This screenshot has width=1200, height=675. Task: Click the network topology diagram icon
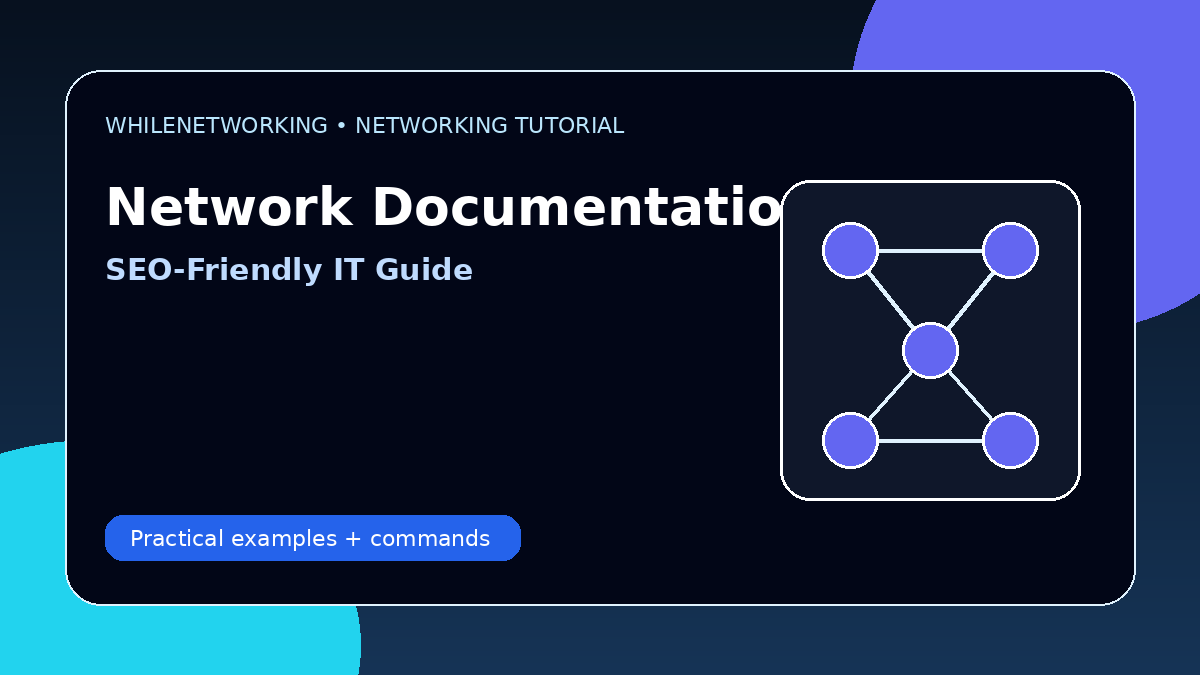pos(930,340)
